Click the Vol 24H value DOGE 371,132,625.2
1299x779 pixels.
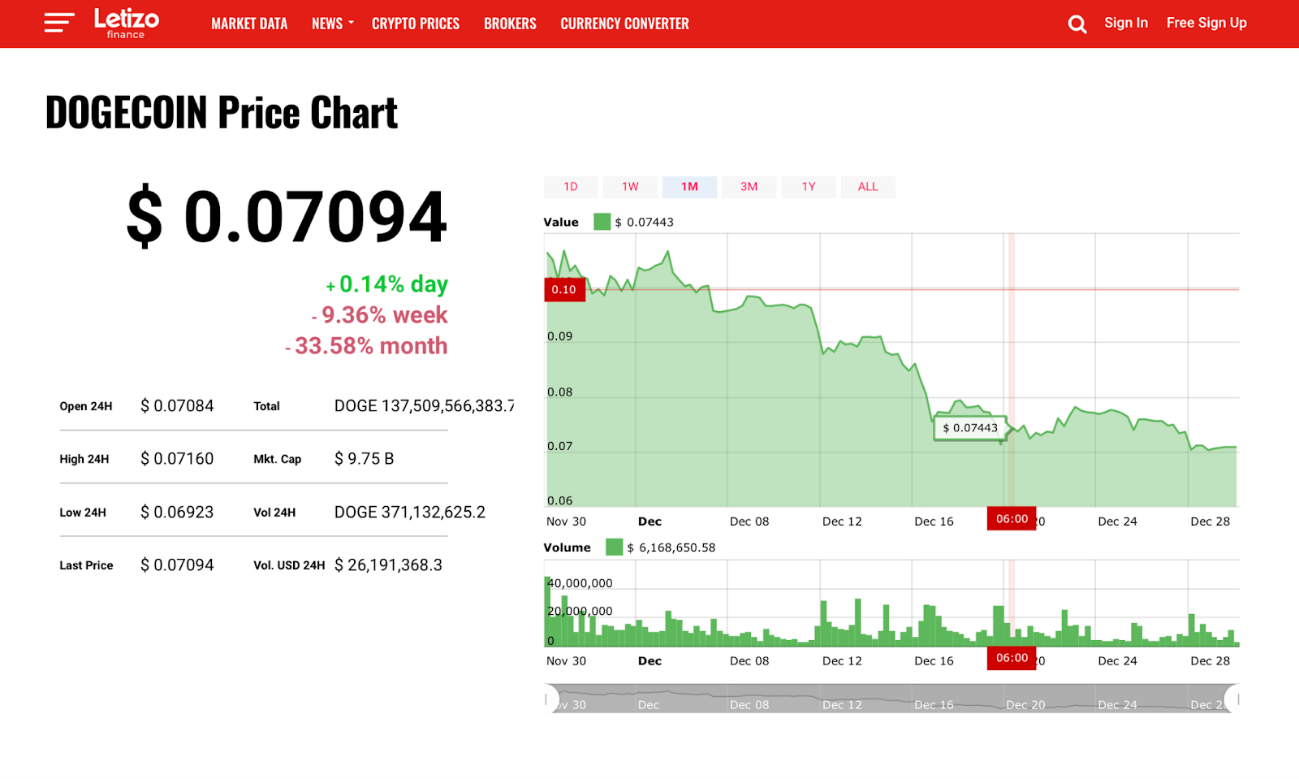410,512
